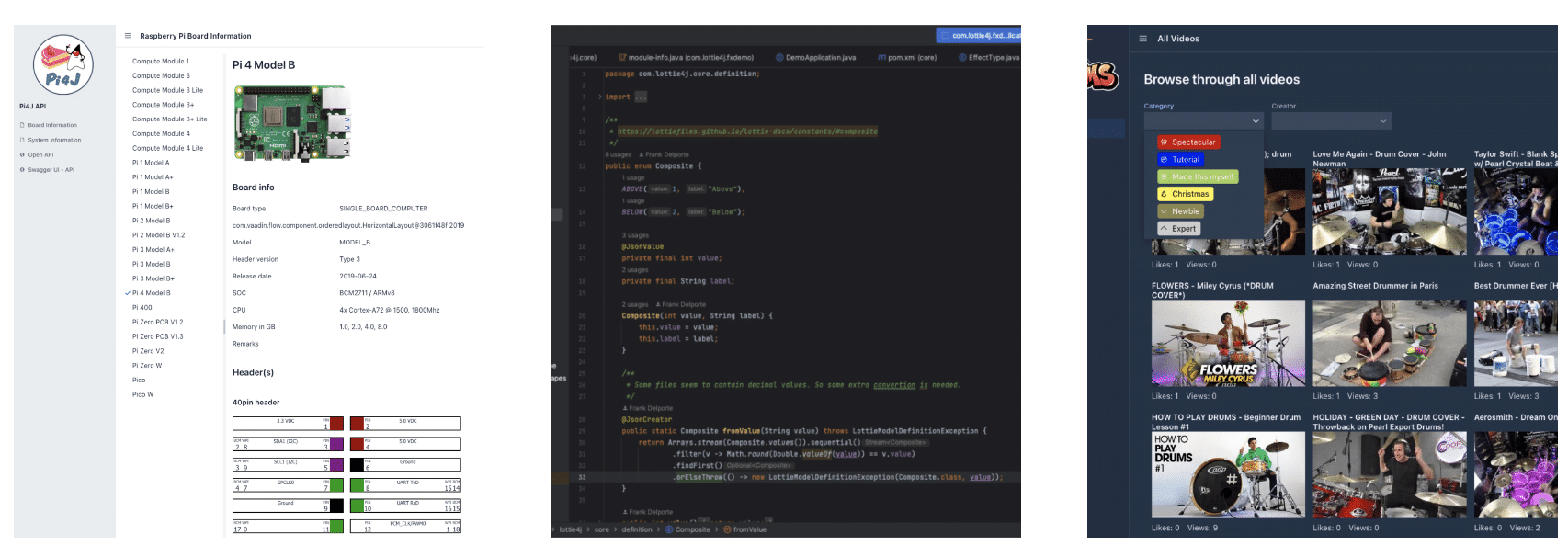
Task: Open Taylor Swift Blank Space video thumbnail
Action: tap(1516, 211)
